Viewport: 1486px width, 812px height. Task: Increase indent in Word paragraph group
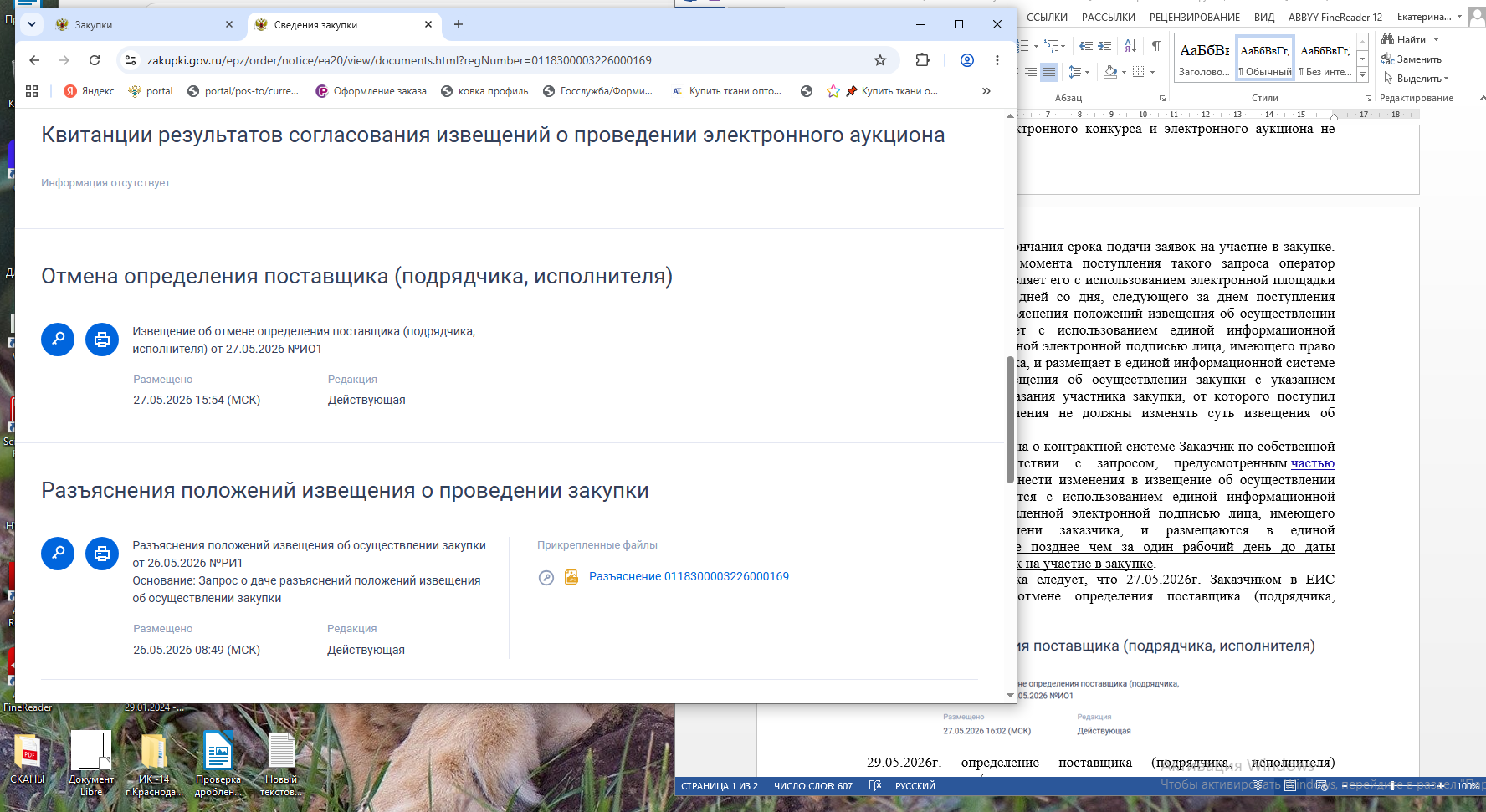(x=1104, y=46)
